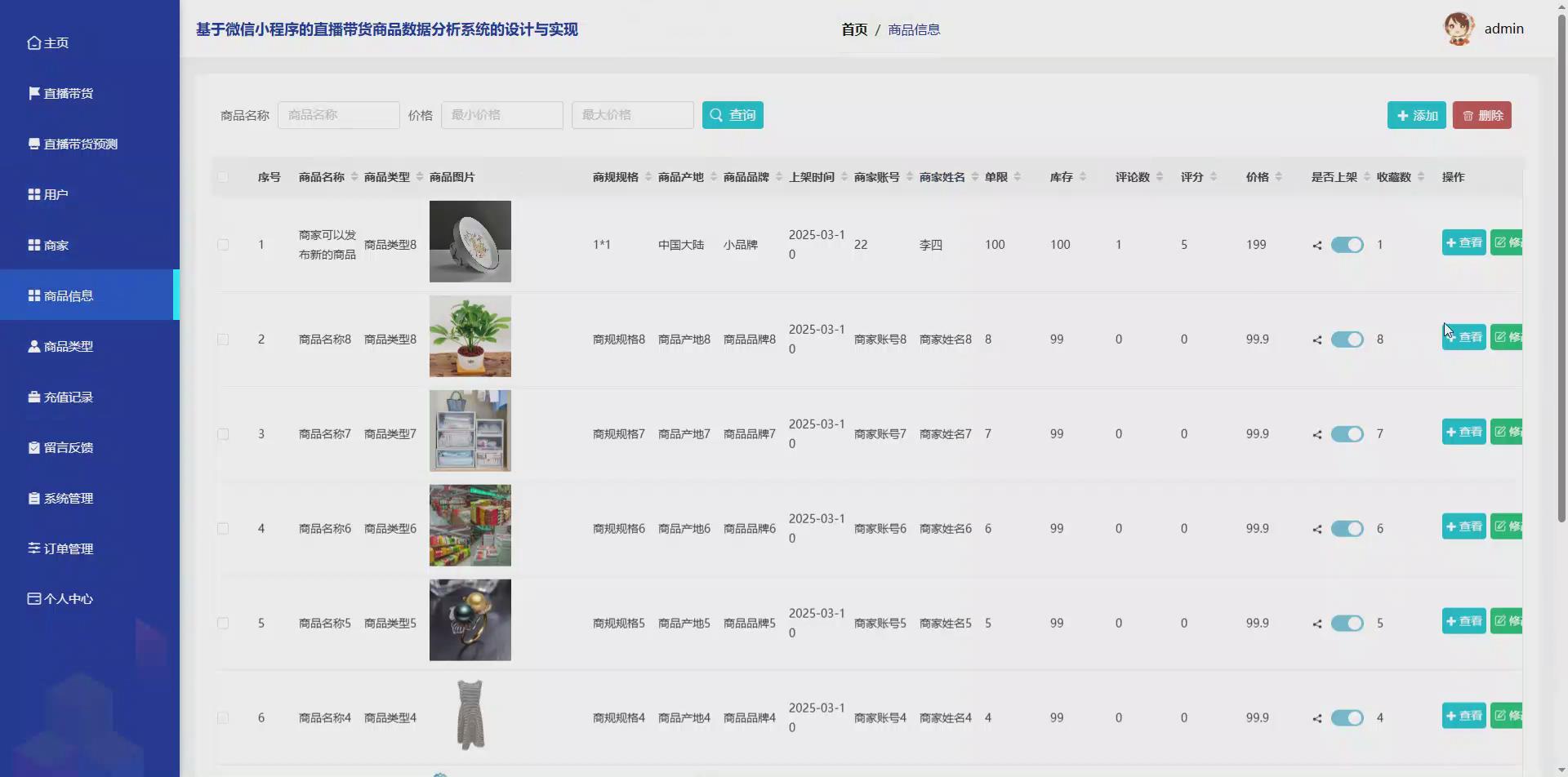1568x777 pixels.
Task: Toggle 是否上架 switch for 商品名称8
Action: (x=1346, y=340)
